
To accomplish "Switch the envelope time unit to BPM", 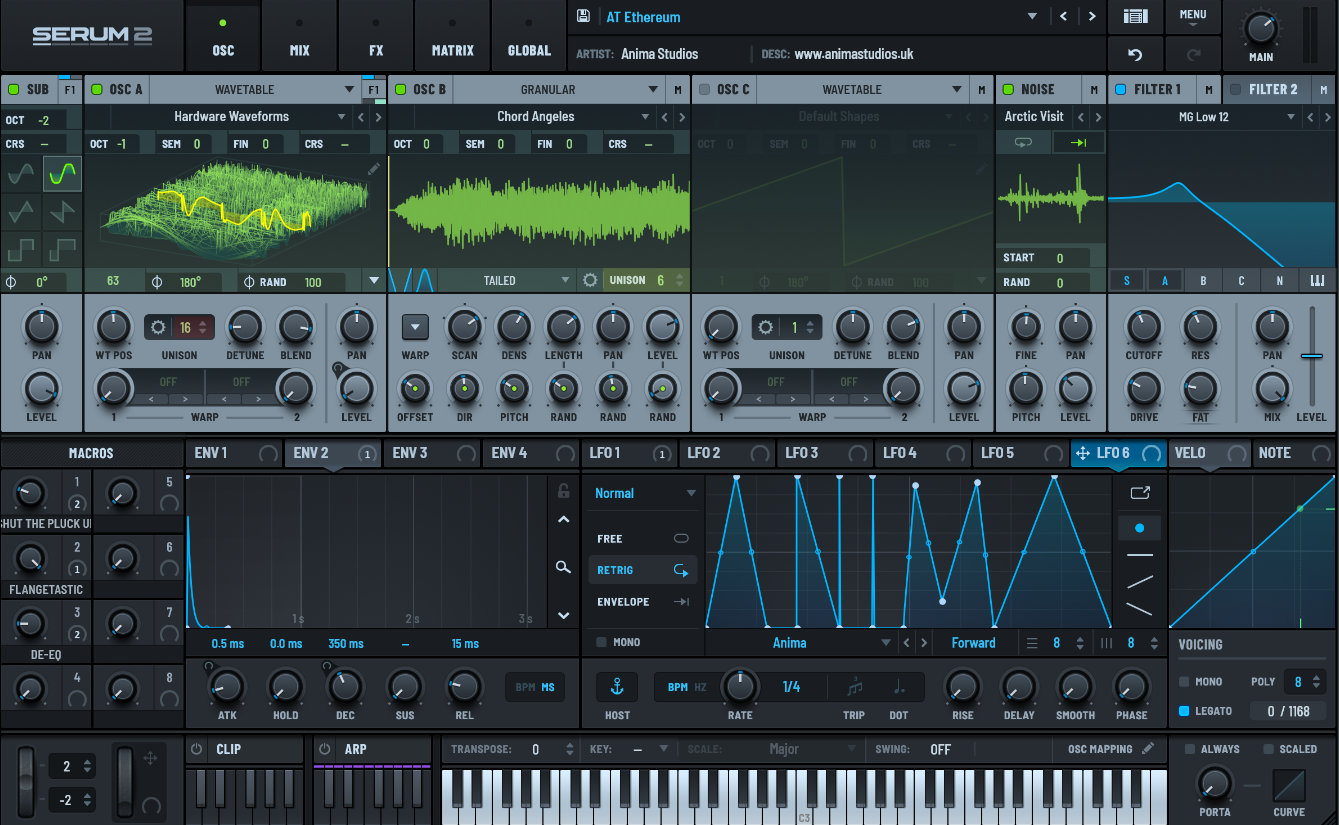I will pyautogui.click(x=525, y=687).
